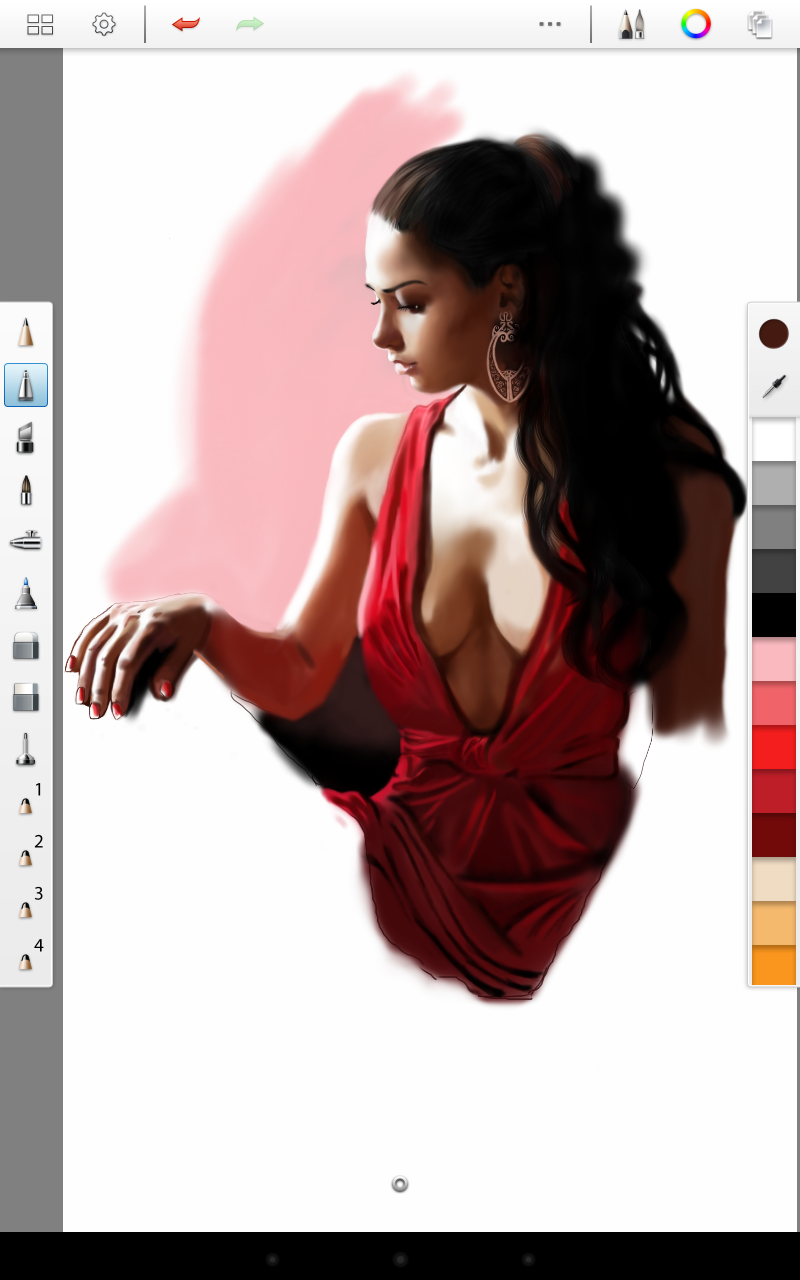Tap the brush puck at canvas bottom
Viewport: 800px width, 1280px height.
pyautogui.click(x=400, y=1185)
